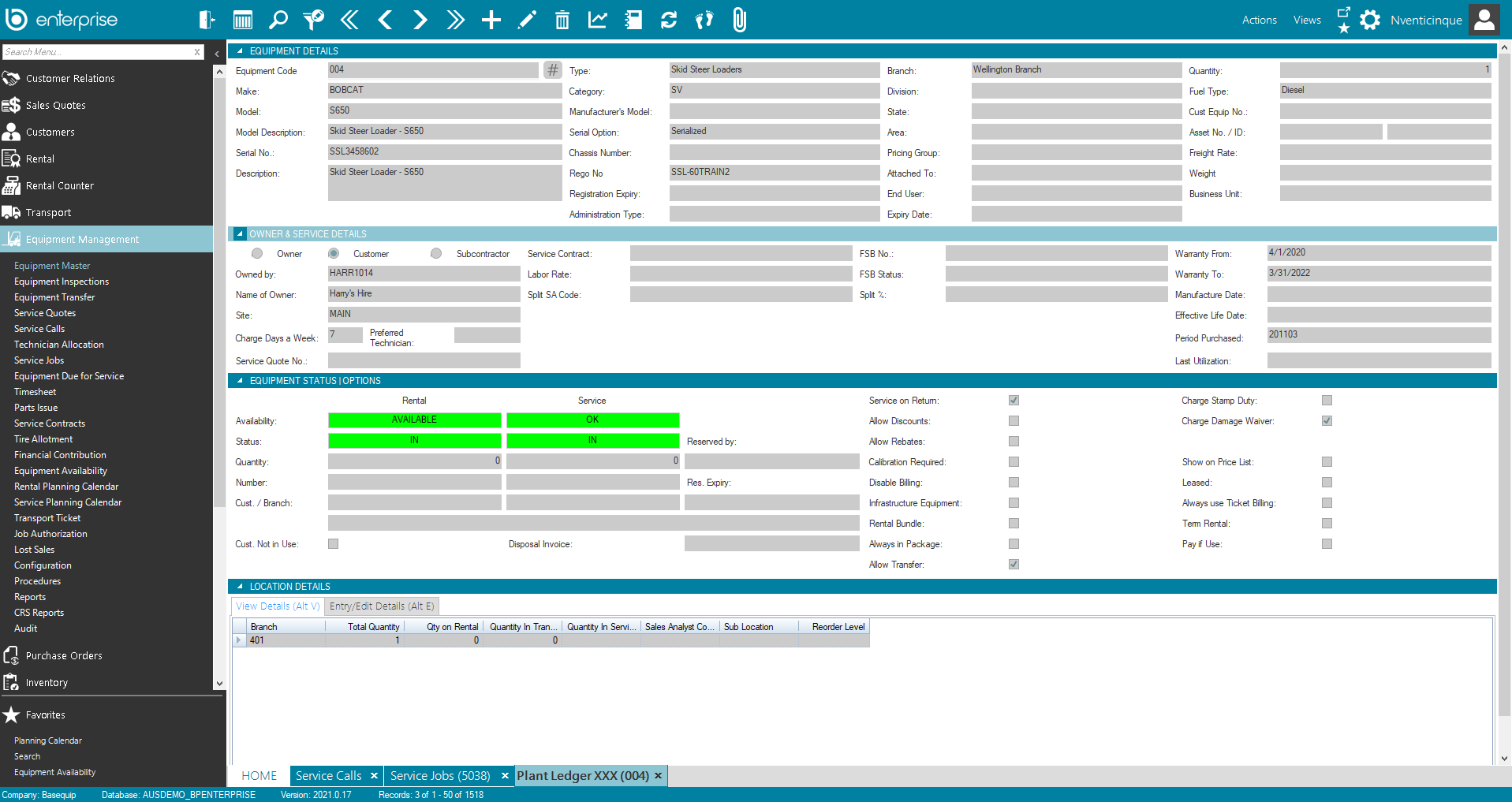
Task: Click the chart/graph toolbar icon
Action: point(597,20)
